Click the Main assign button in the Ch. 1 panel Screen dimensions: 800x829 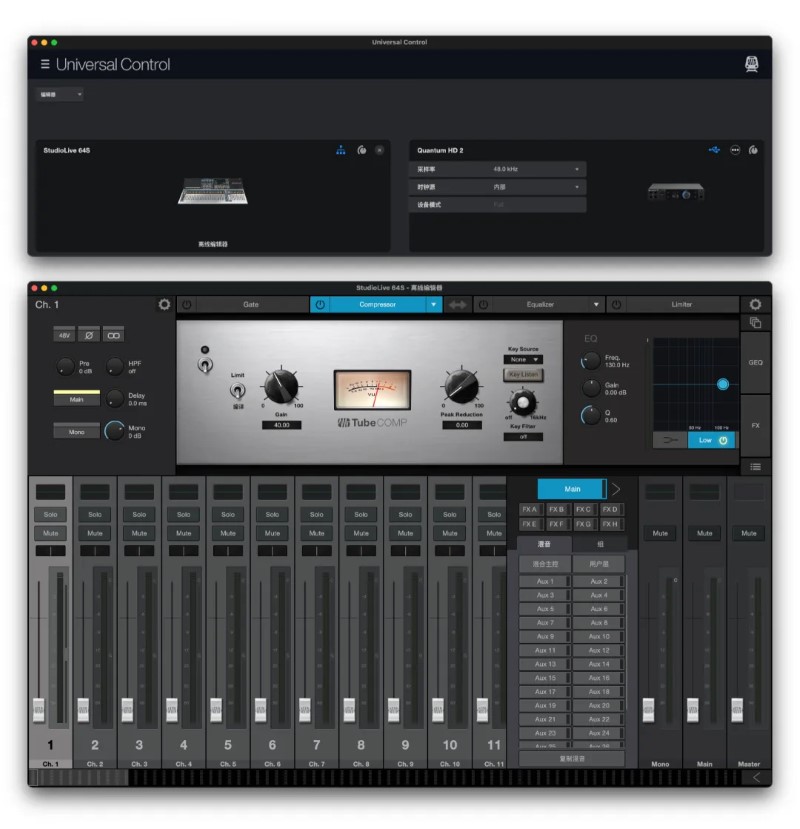(x=77, y=399)
